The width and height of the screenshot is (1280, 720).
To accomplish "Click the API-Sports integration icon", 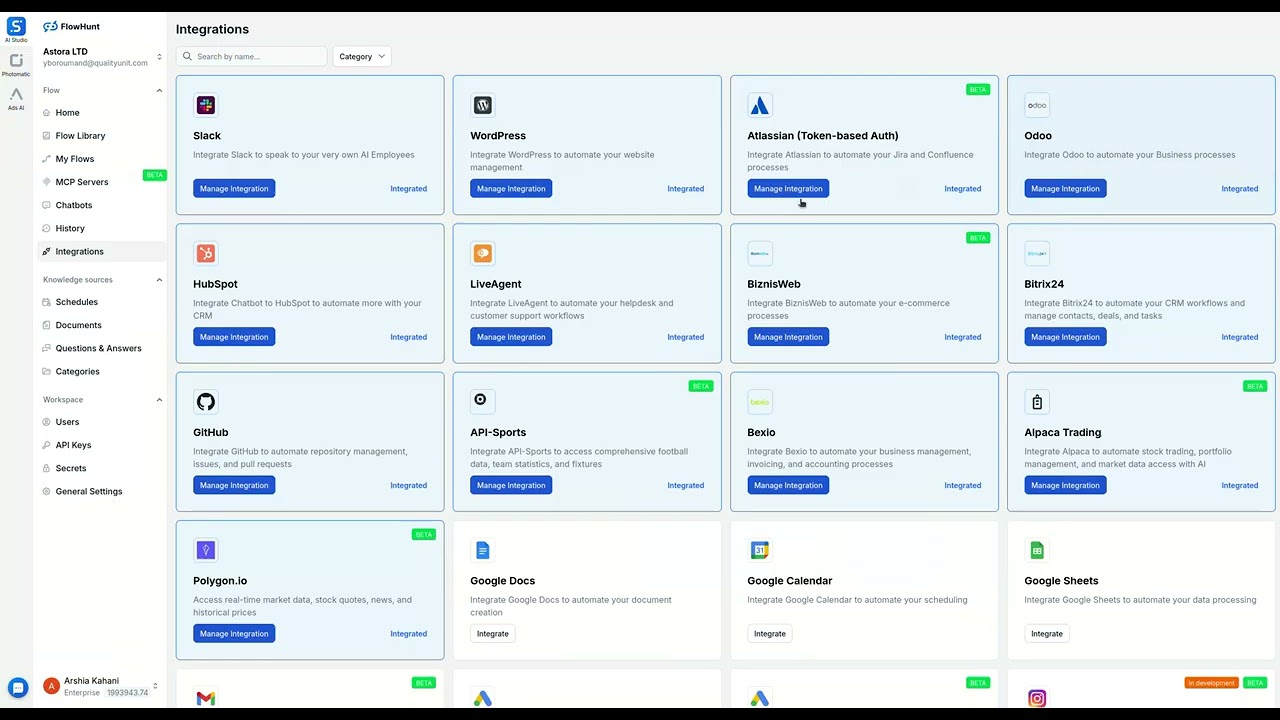I will point(481,400).
